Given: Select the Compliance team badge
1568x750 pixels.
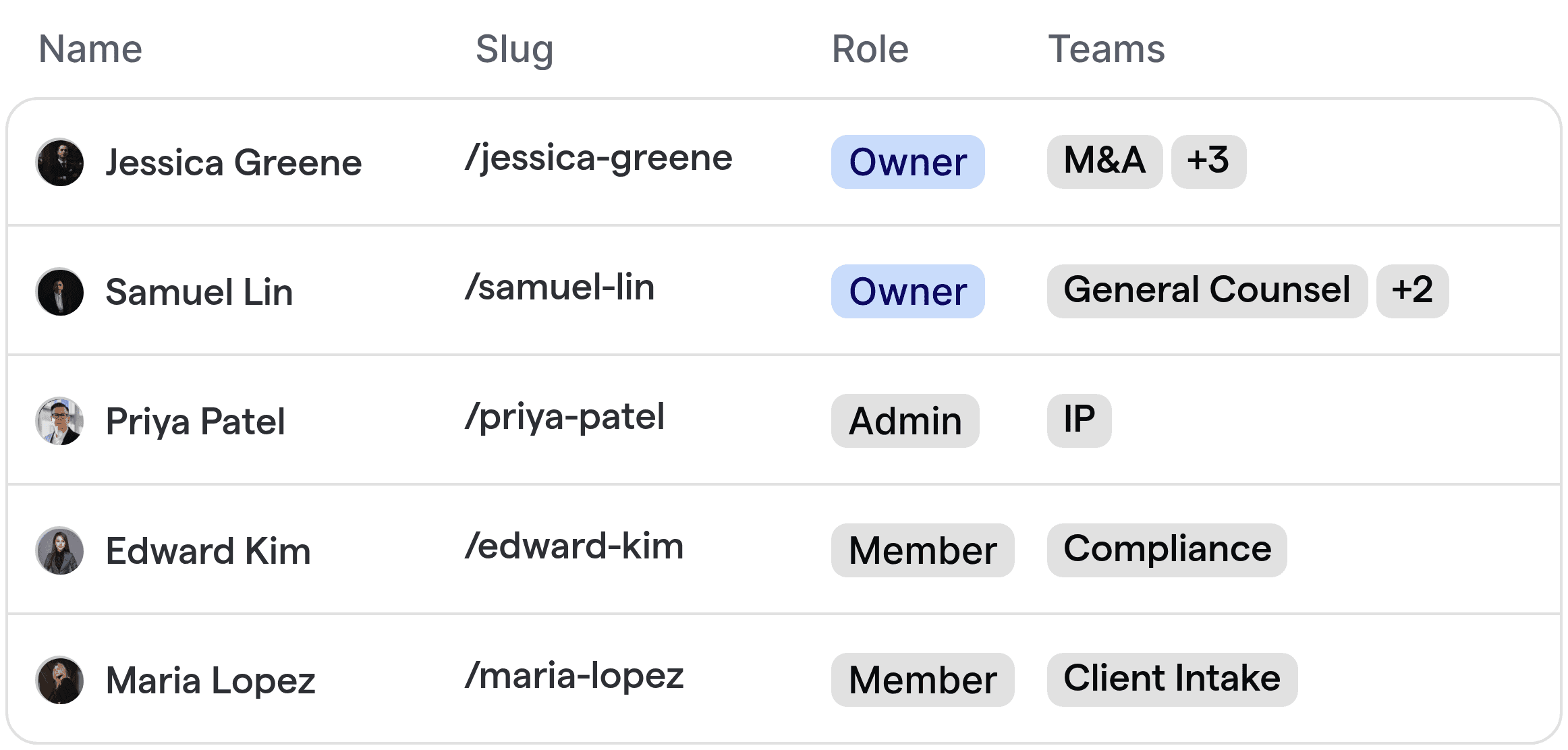Looking at the screenshot, I should (x=1167, y=550).
